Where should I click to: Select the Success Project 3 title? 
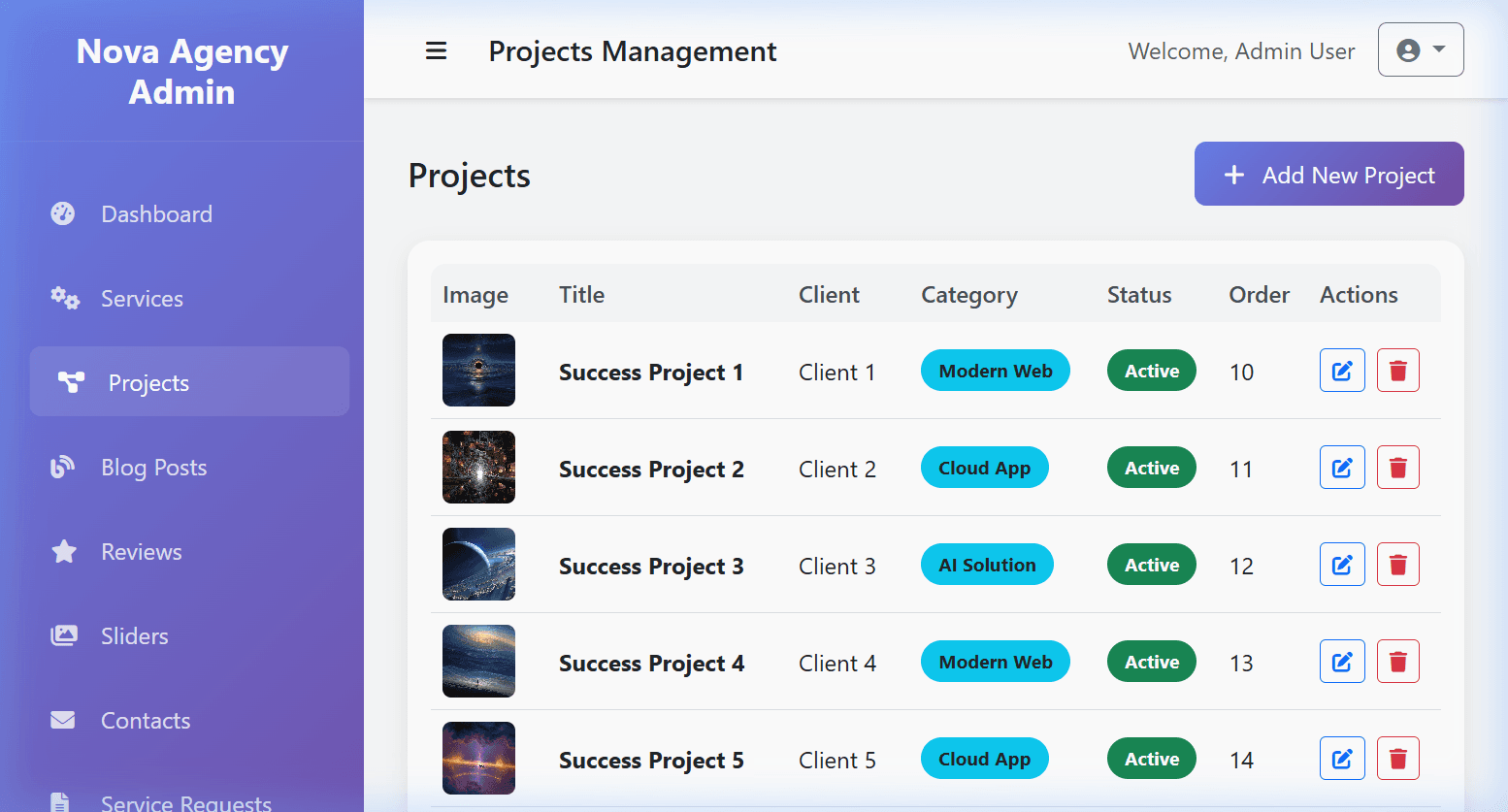click(x=651, y=567)
